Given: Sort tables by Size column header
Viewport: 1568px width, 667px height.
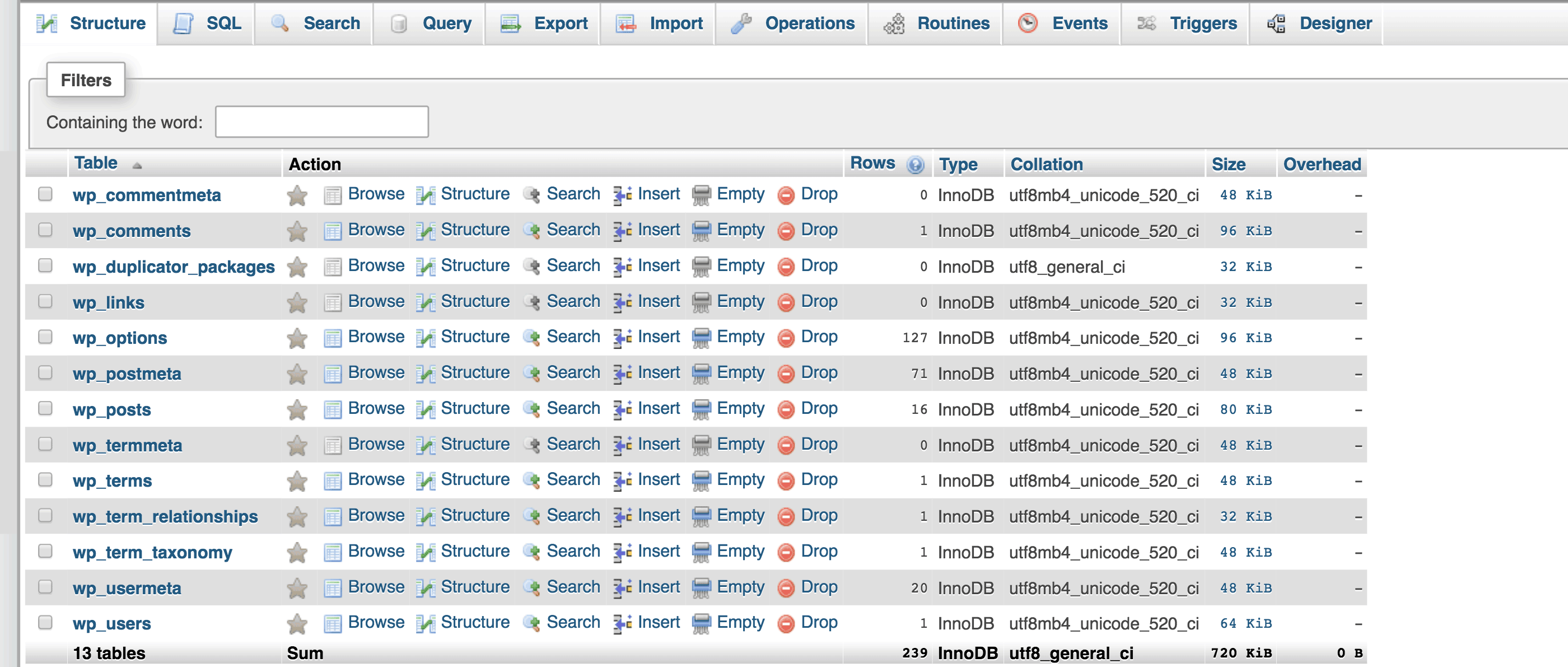Looking at the screenshot, I should pyautogui.click(x=1228, y=164).
